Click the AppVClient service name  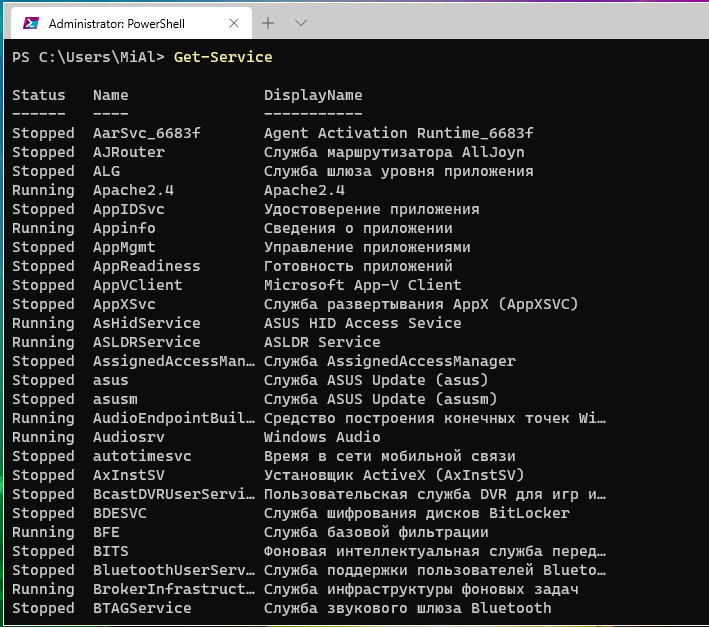(x=138, y=285)
